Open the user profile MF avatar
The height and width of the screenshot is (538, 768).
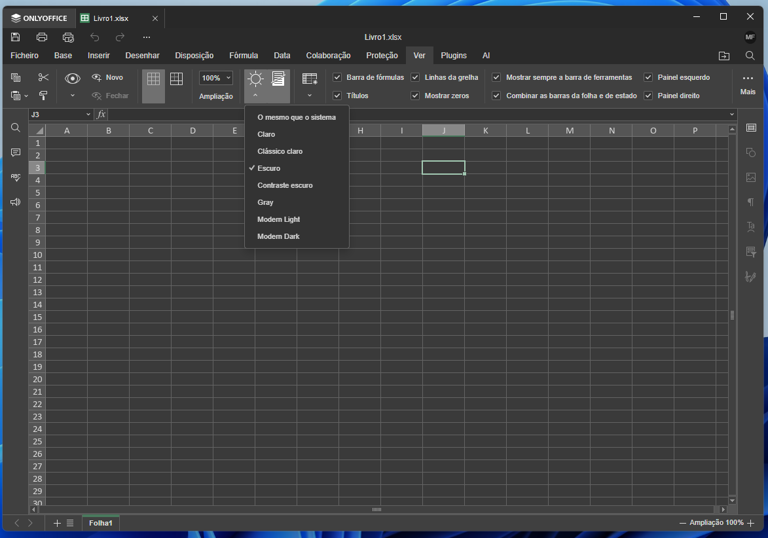pos(750,37)
